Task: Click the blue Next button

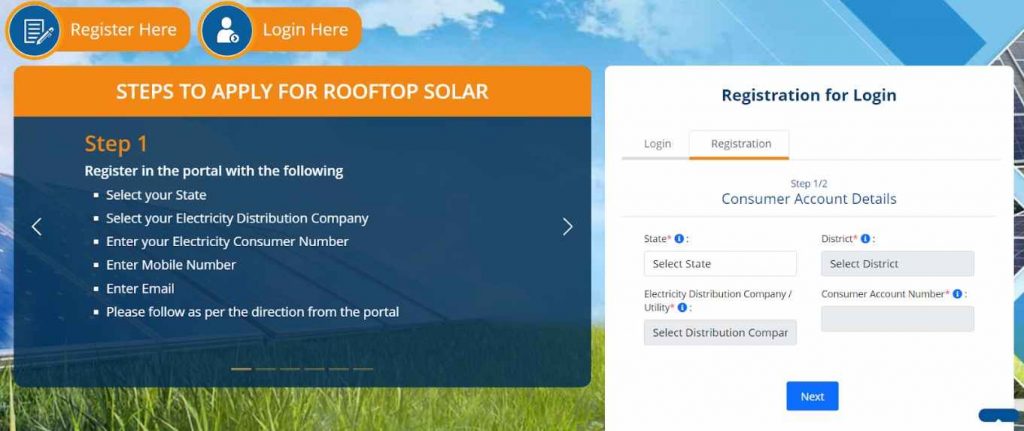Action: pos(812,396)
